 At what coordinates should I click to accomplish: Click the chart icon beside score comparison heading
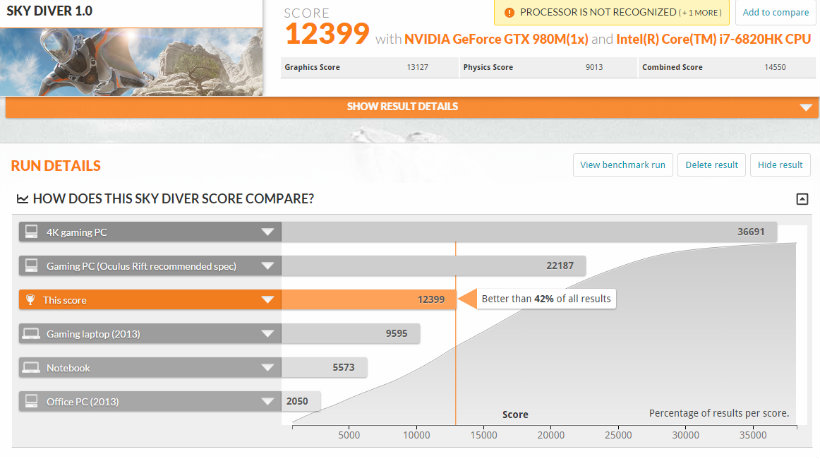point(22,199)
